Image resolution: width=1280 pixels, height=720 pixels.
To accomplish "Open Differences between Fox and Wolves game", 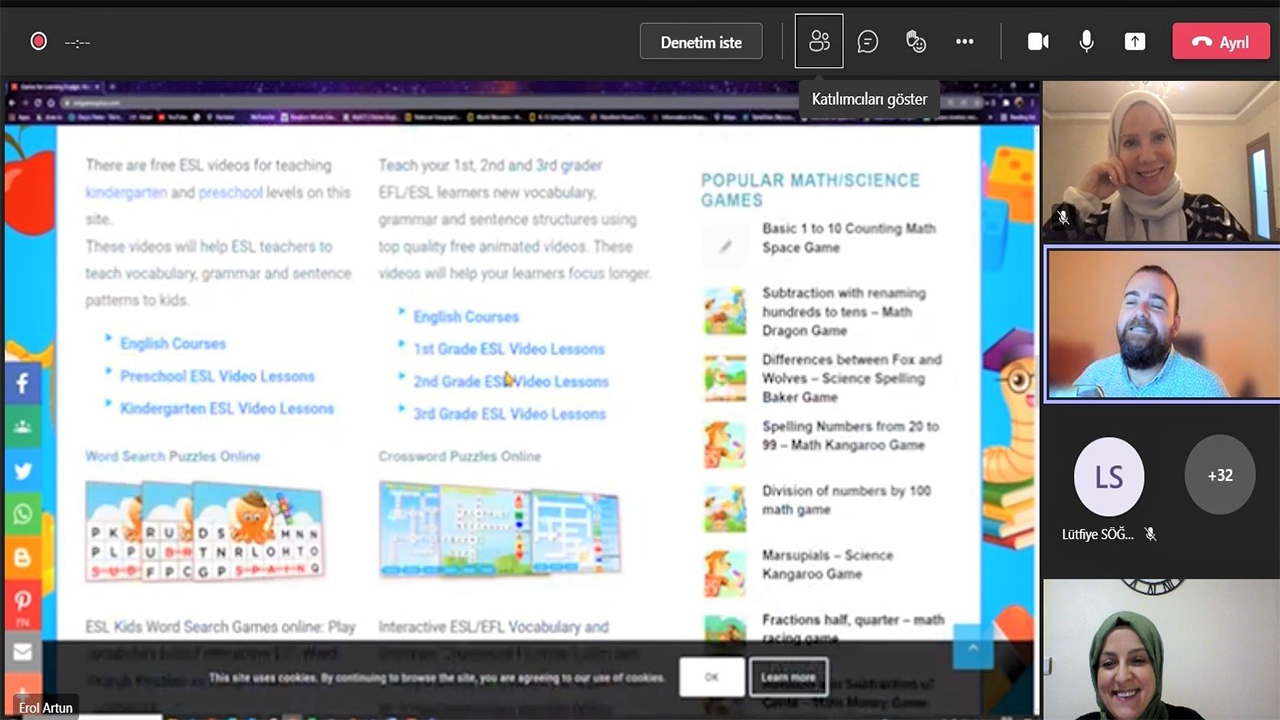I will click(852, 378).
